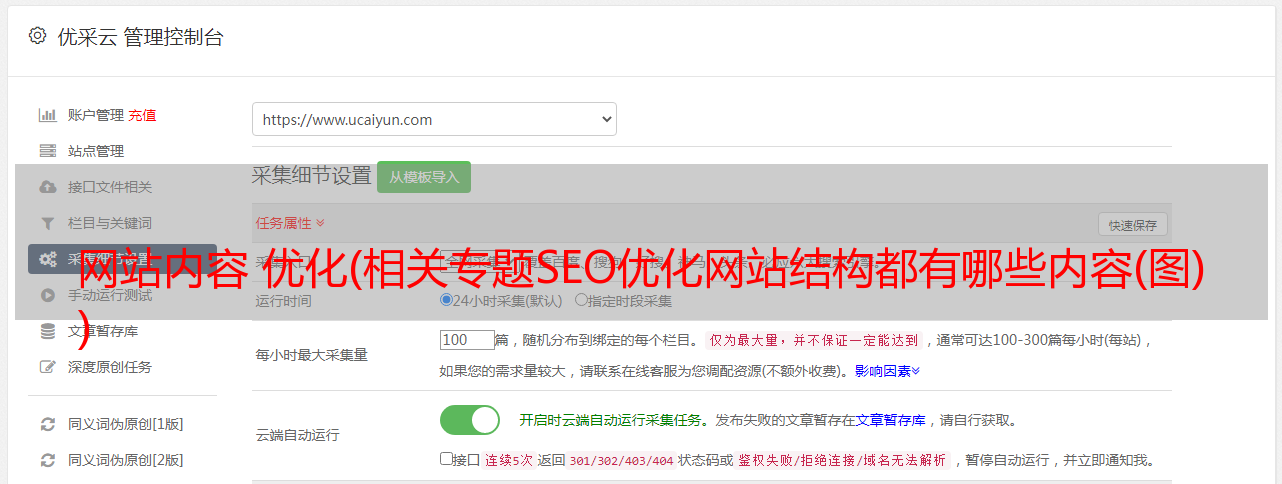Expand the 影响因素 link
The width and height of the screenshot is (1282, 484).
click(x=887, y=371)
